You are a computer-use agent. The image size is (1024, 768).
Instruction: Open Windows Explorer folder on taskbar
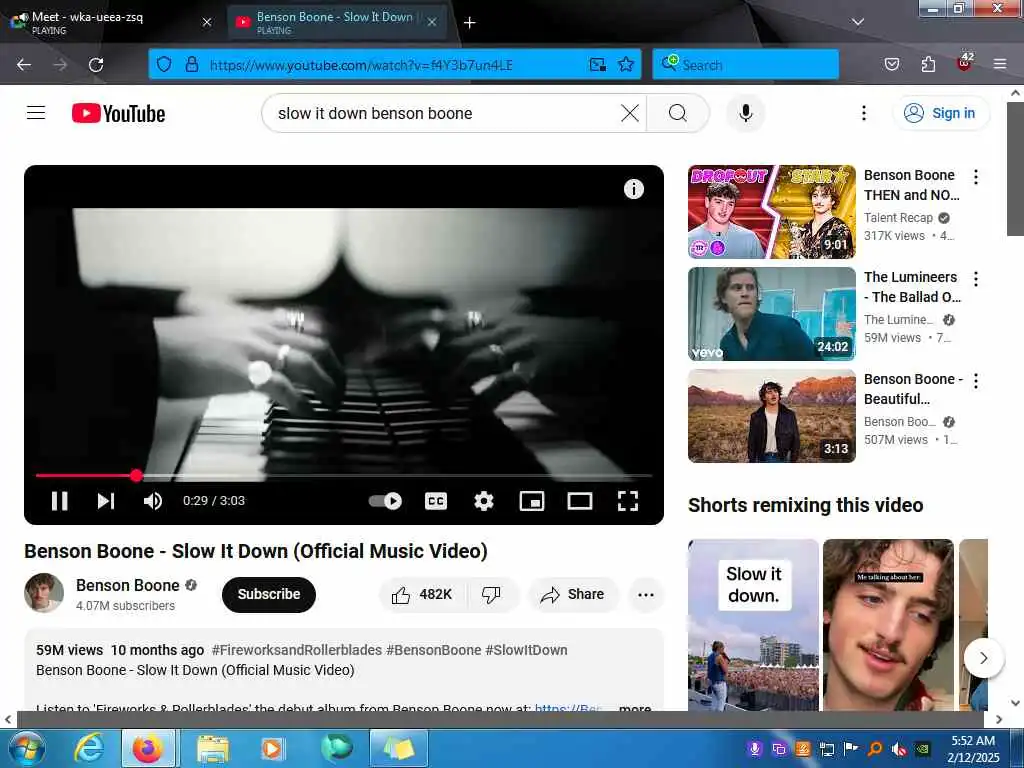[213, 749]
